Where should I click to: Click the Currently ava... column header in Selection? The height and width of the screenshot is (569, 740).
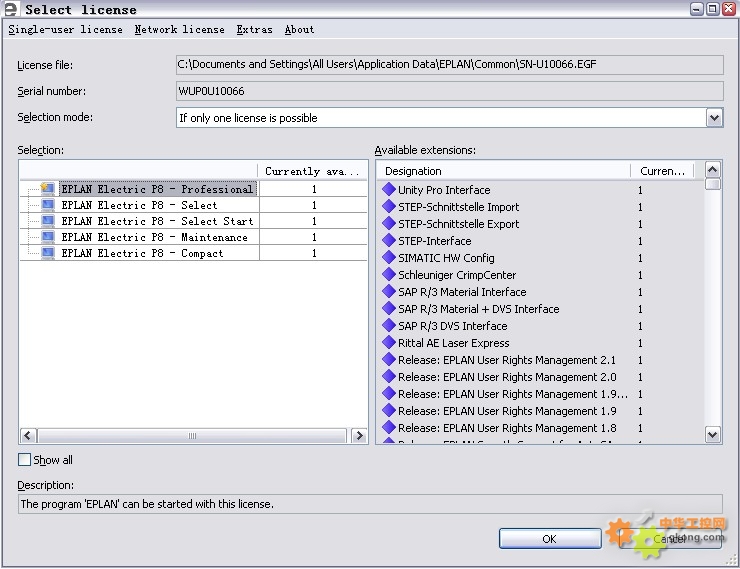(x=312, y=171)
